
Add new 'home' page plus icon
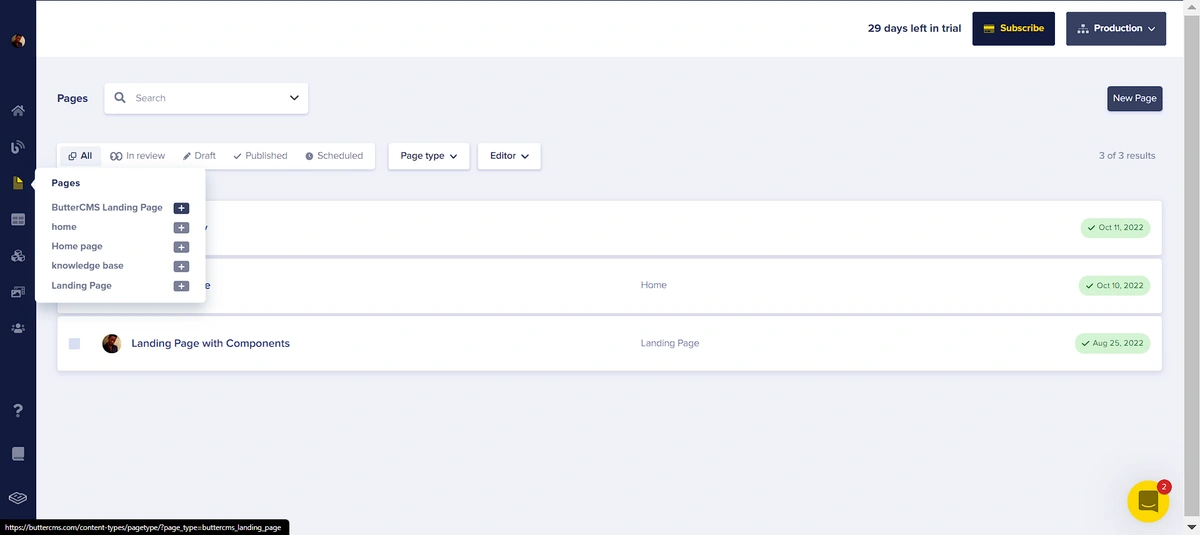181,228
